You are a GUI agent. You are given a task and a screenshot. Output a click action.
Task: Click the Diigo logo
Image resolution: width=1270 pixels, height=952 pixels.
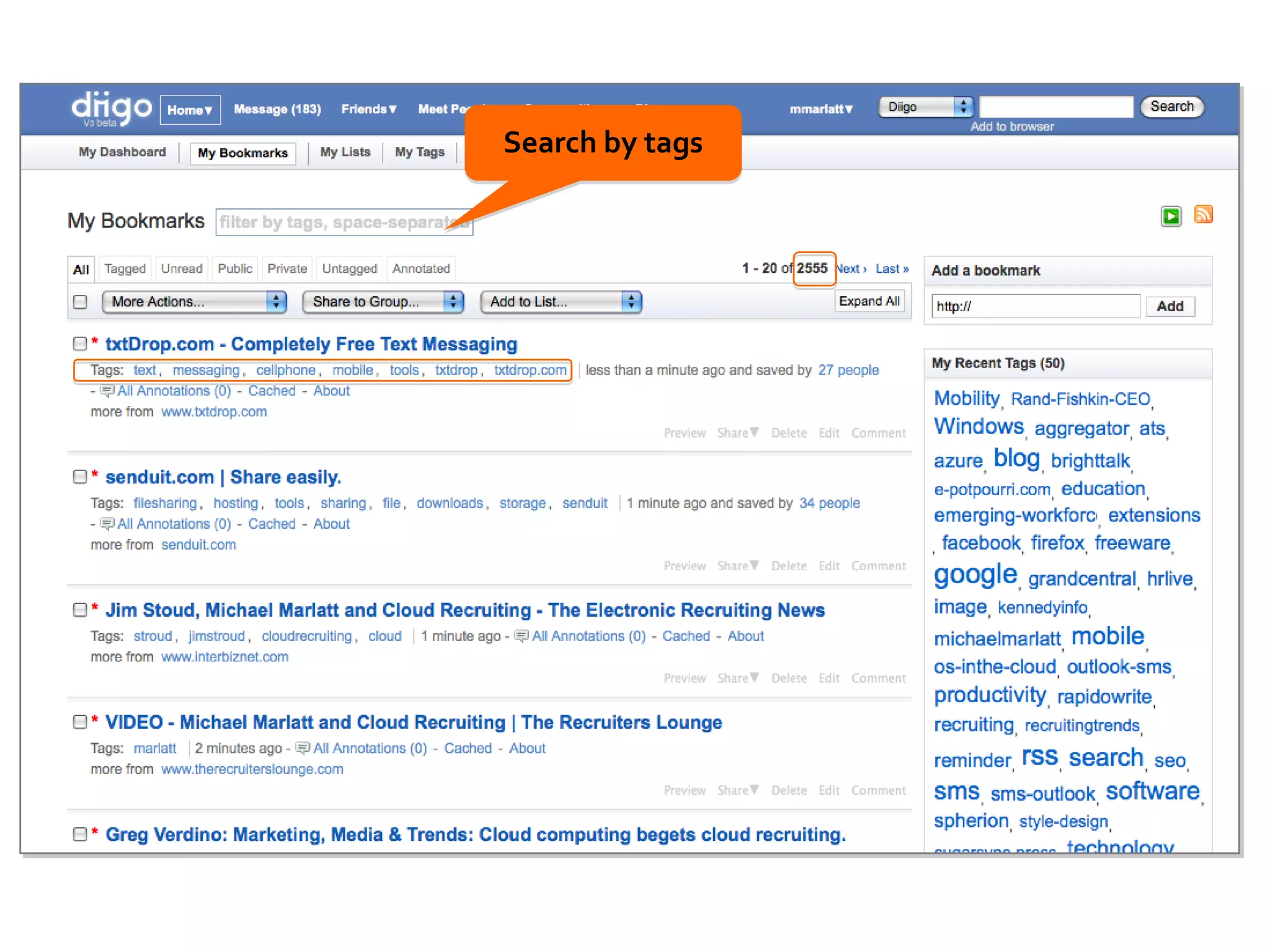tap(111, 108)
